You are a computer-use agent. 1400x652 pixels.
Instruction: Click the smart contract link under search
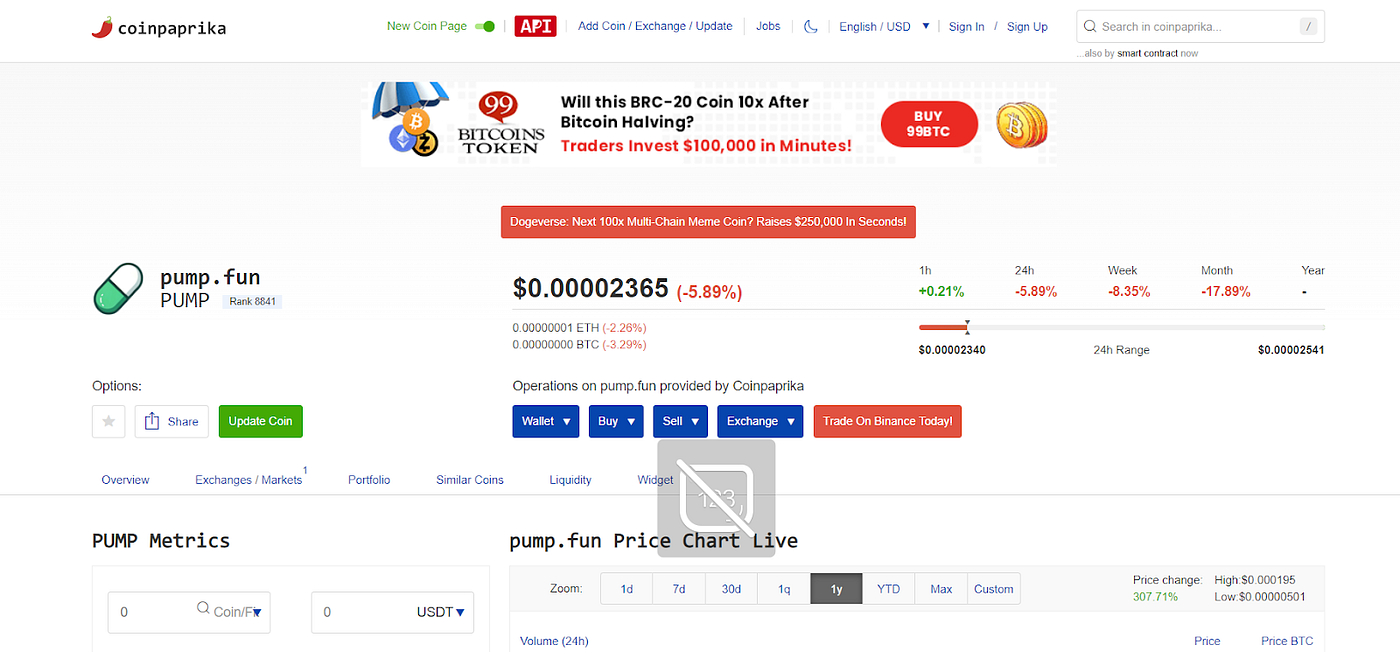1147,53
